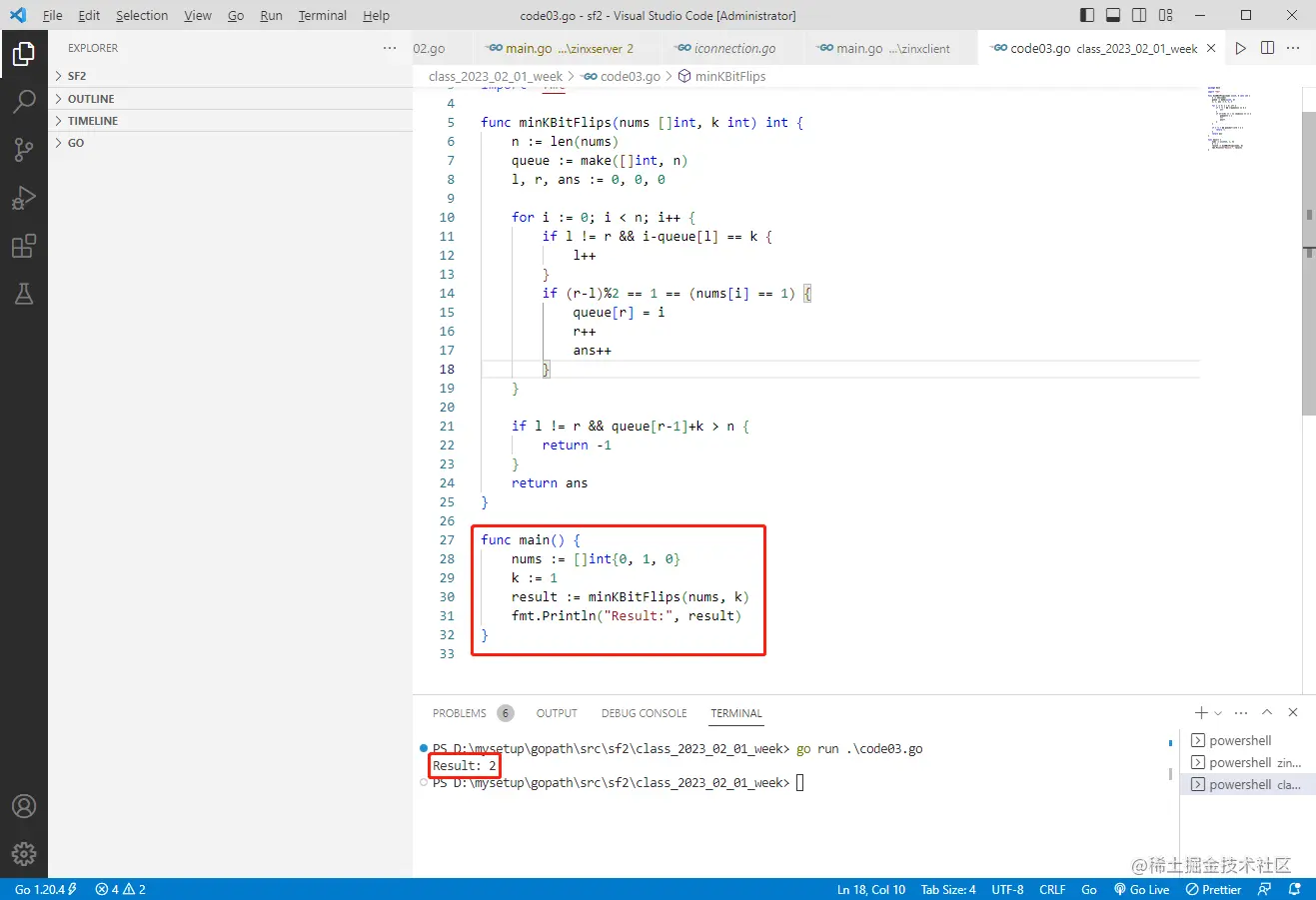Select the TERMINAL panel tab

click(x=736, y=713)
